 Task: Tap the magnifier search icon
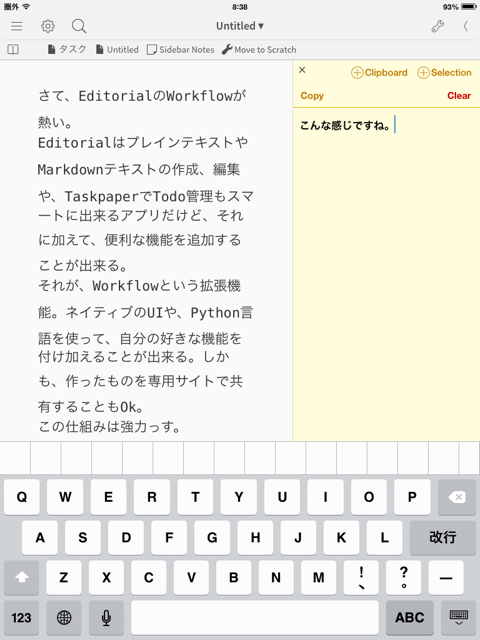(79, 26)
